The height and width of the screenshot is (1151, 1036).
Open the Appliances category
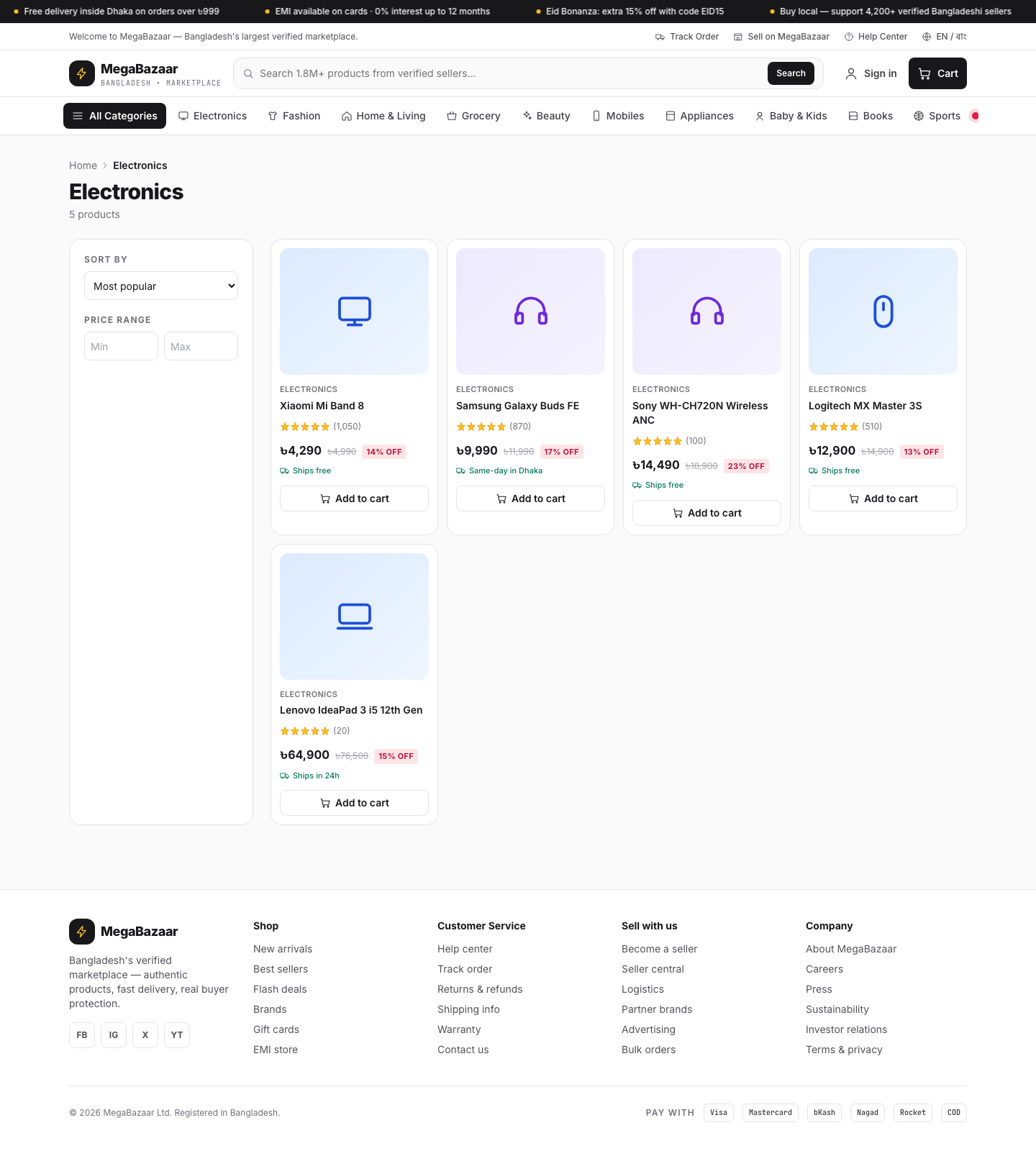(699, 116)
